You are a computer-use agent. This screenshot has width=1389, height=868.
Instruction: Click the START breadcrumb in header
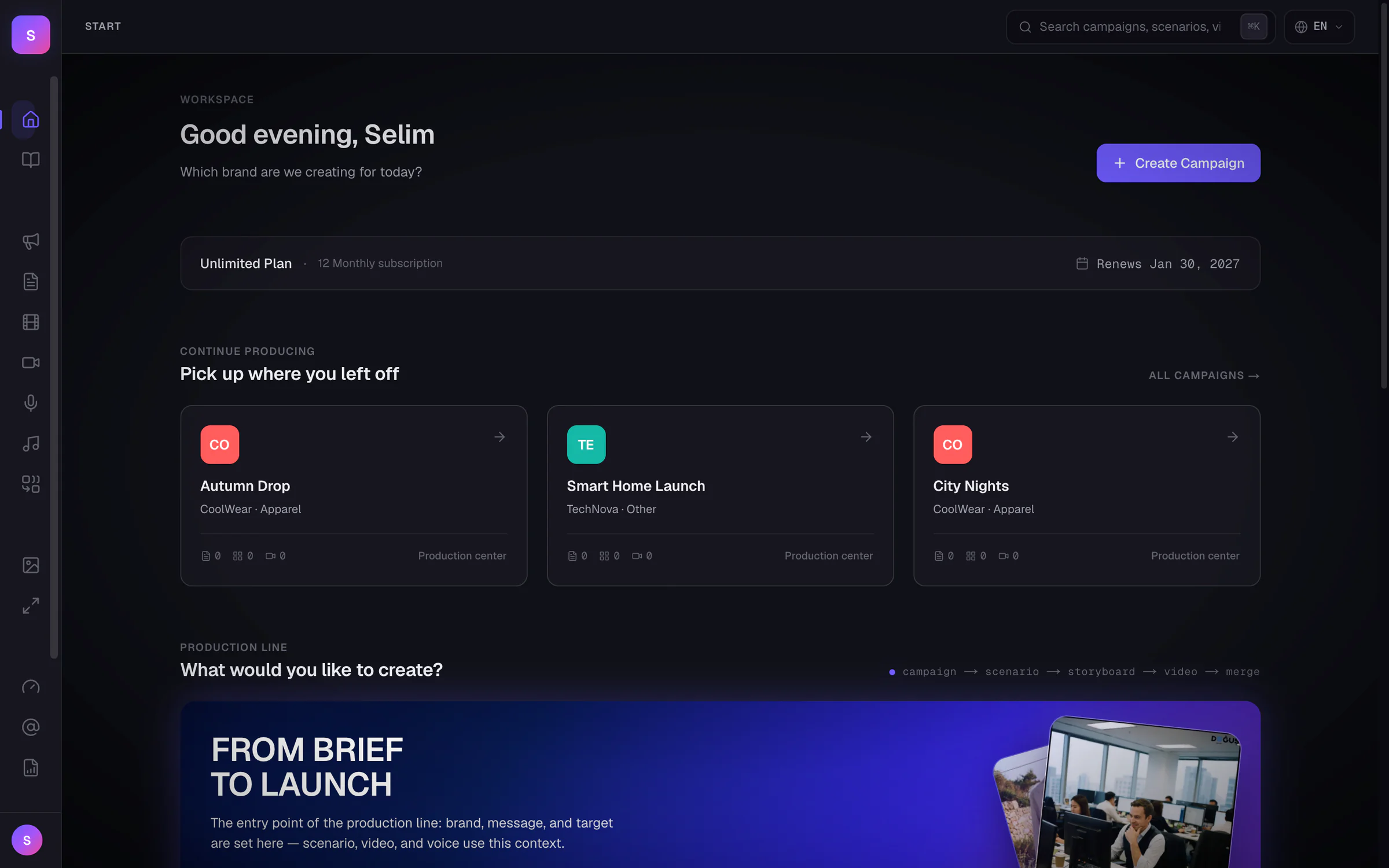click(x=103, y=27)
